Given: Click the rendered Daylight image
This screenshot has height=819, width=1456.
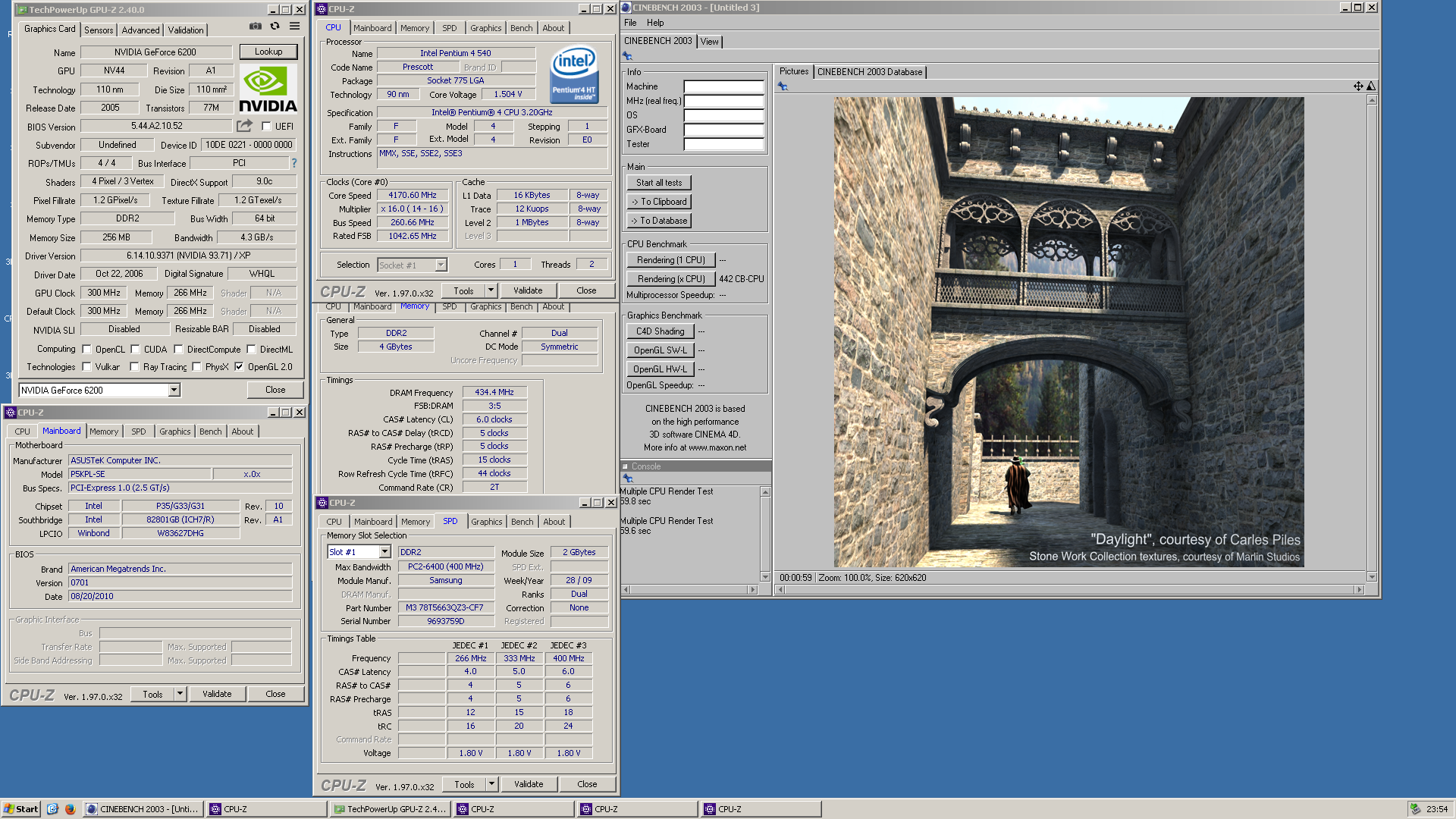Looking at the screenshot, I should (x=1068, y=331).
